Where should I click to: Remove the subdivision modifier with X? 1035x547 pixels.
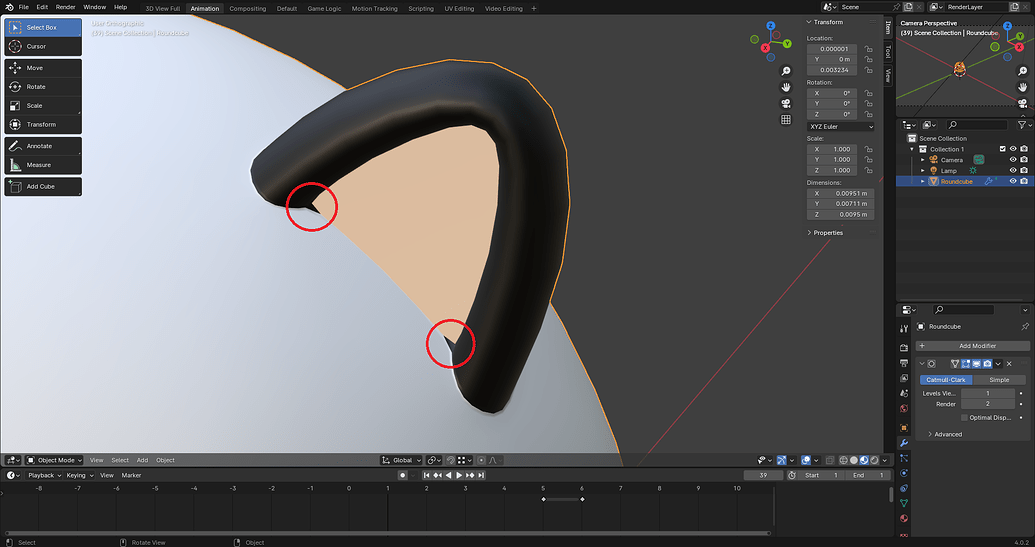coord(1009,364)
